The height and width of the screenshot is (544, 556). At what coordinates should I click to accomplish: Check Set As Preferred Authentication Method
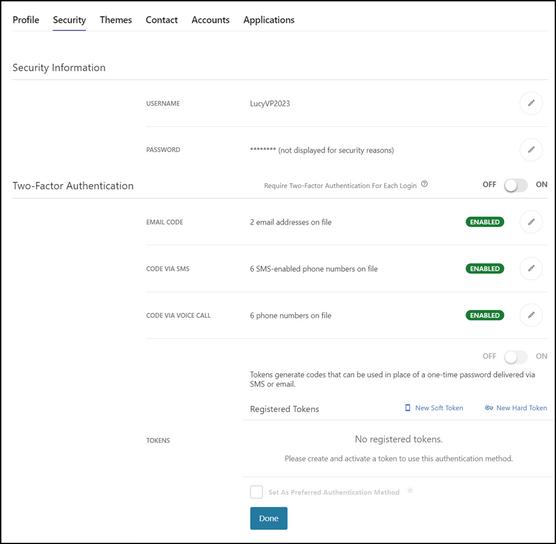click(256, 492)
